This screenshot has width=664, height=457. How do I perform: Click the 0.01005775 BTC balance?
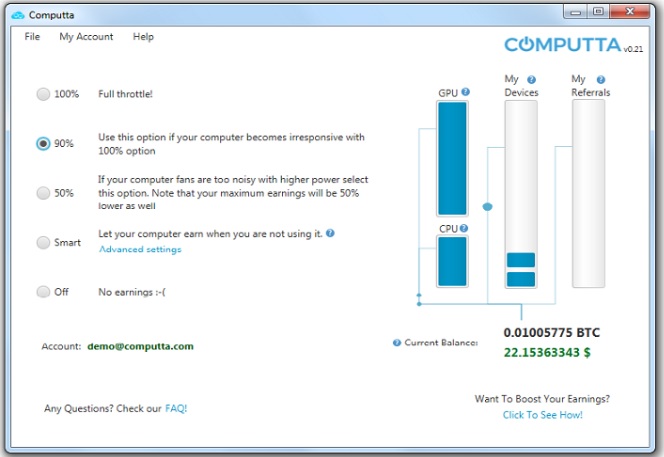[552, 333]
